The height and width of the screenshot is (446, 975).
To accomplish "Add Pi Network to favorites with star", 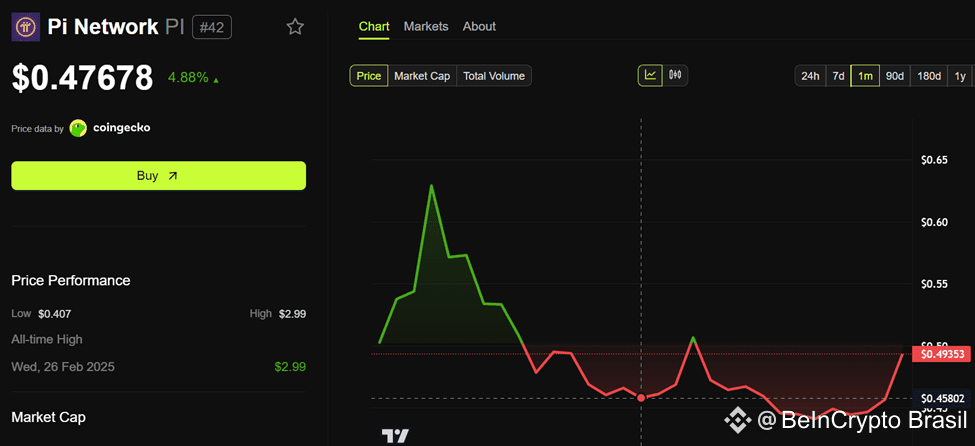I will (295, 27).
